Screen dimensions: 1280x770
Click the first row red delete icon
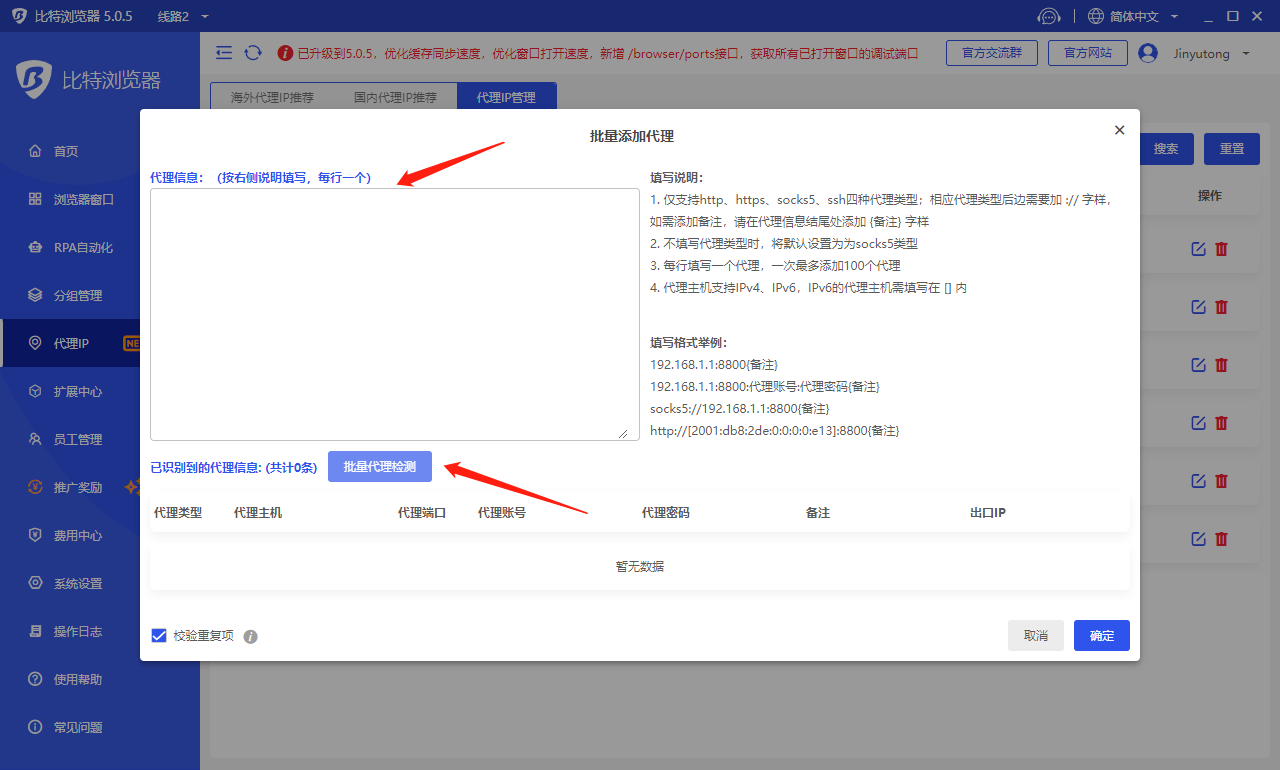1221,249
